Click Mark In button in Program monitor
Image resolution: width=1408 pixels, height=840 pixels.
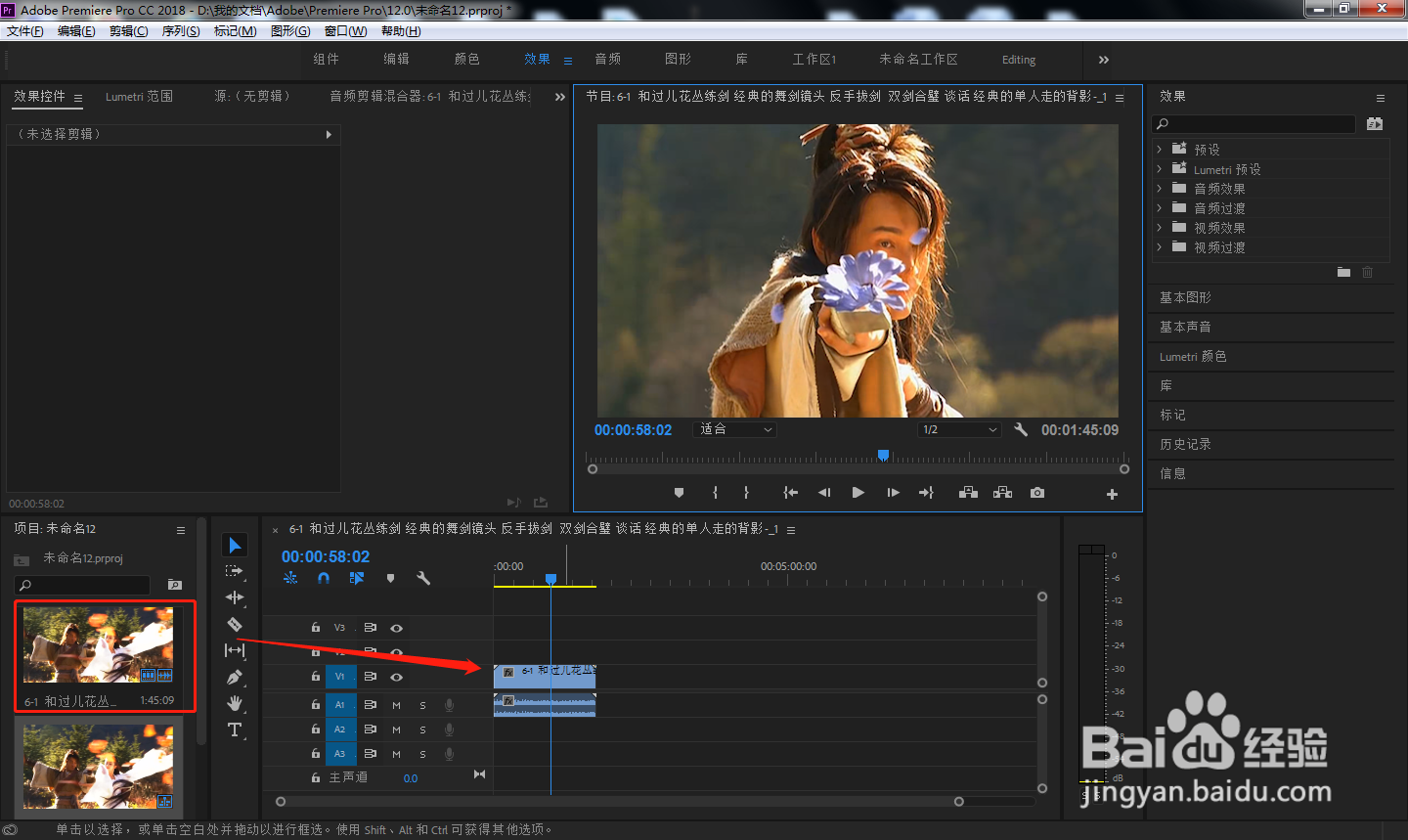(x=715, y=493)
